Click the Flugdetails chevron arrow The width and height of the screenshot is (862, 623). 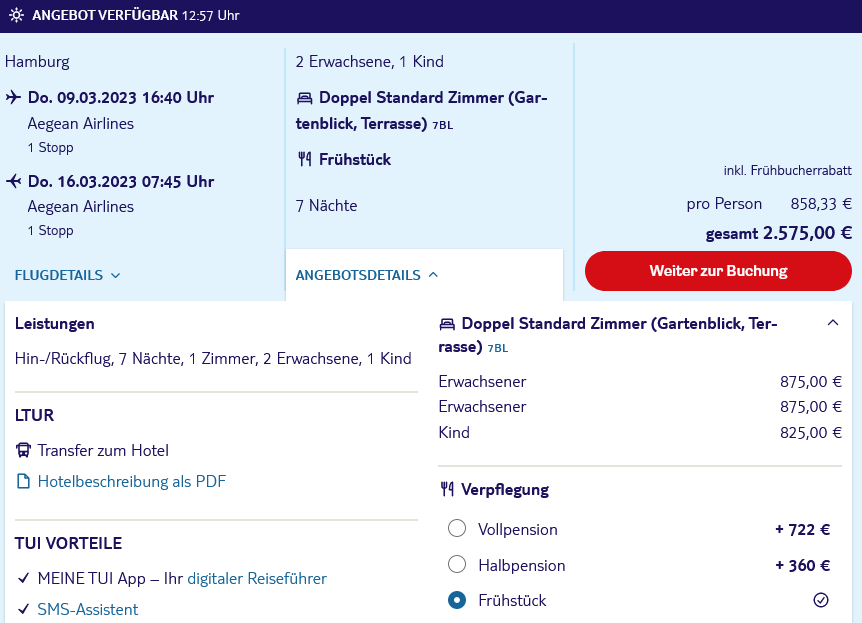115,275
